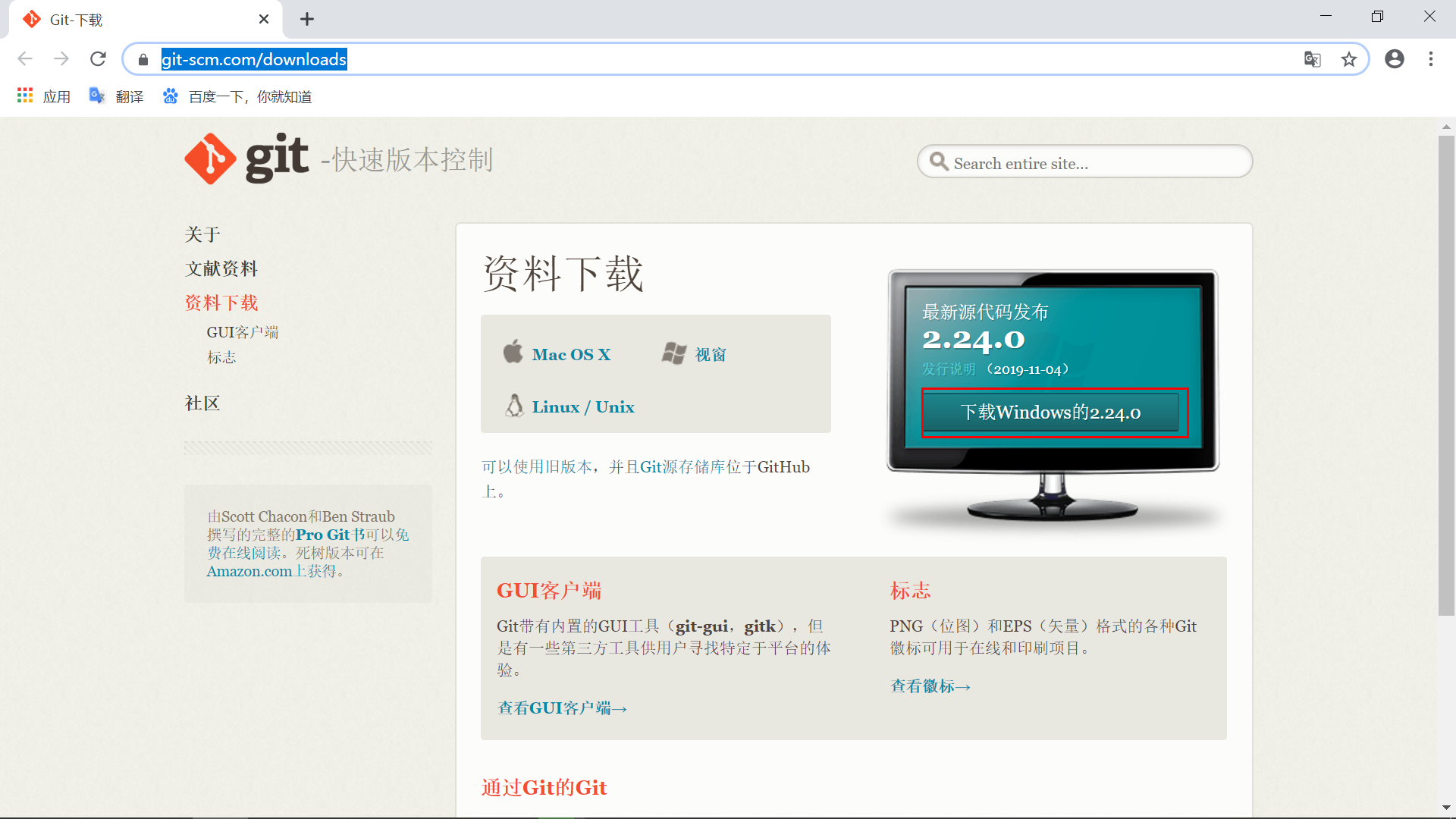Bookmark this page with the star icon
This screenshot has width=1456, height=819.
1348,59
